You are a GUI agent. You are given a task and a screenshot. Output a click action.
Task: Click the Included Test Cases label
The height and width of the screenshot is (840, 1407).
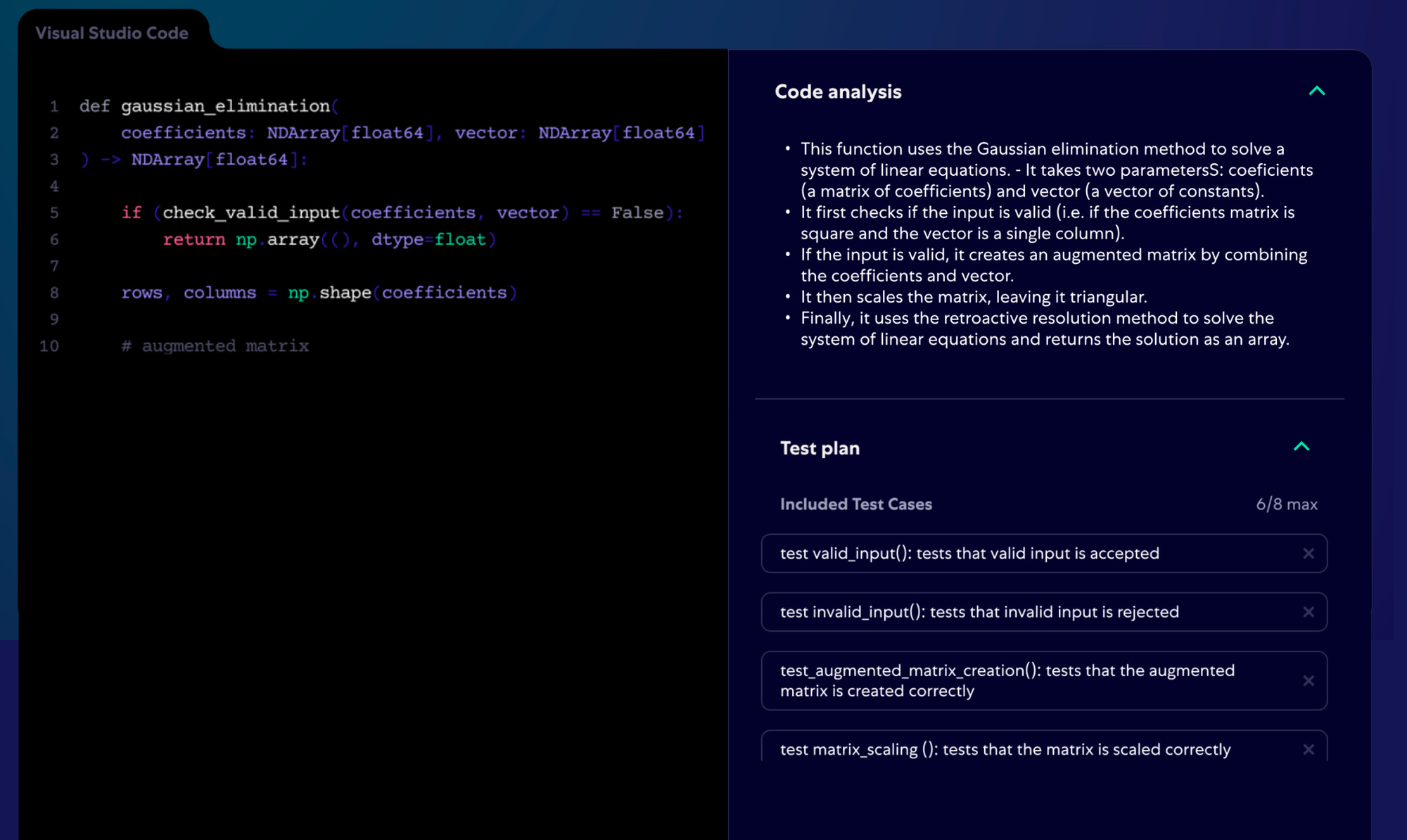(855, 504)
